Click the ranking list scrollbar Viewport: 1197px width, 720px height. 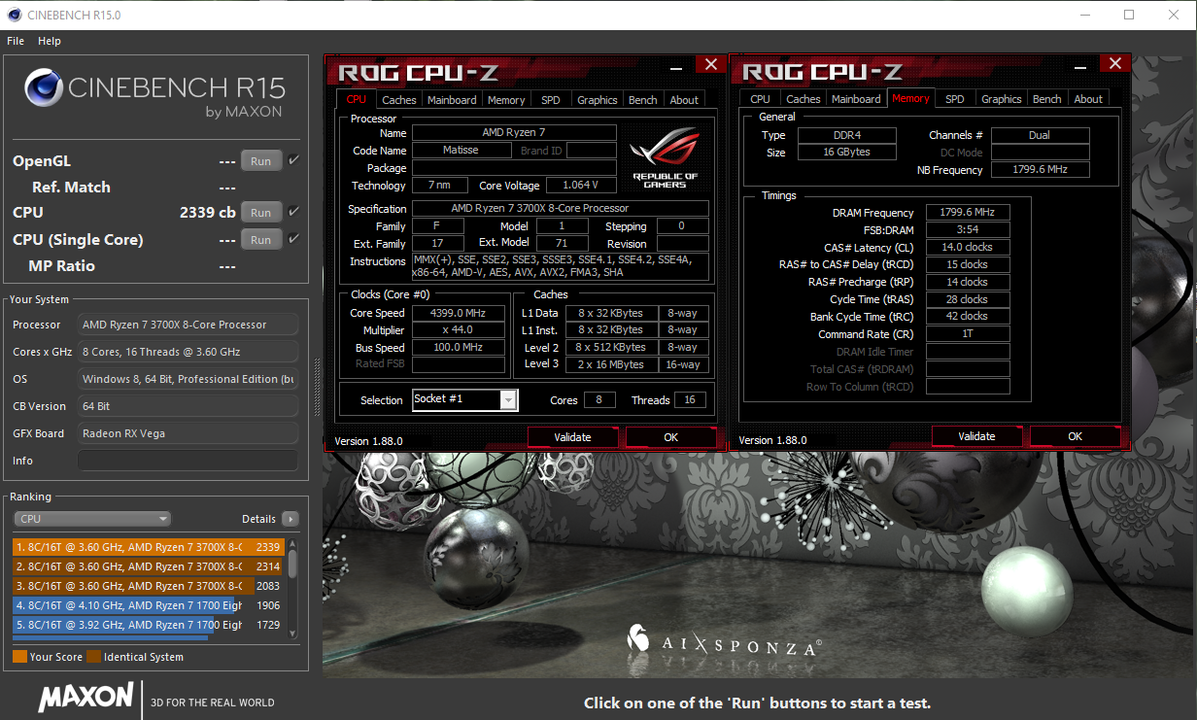[x=292, y=563]
